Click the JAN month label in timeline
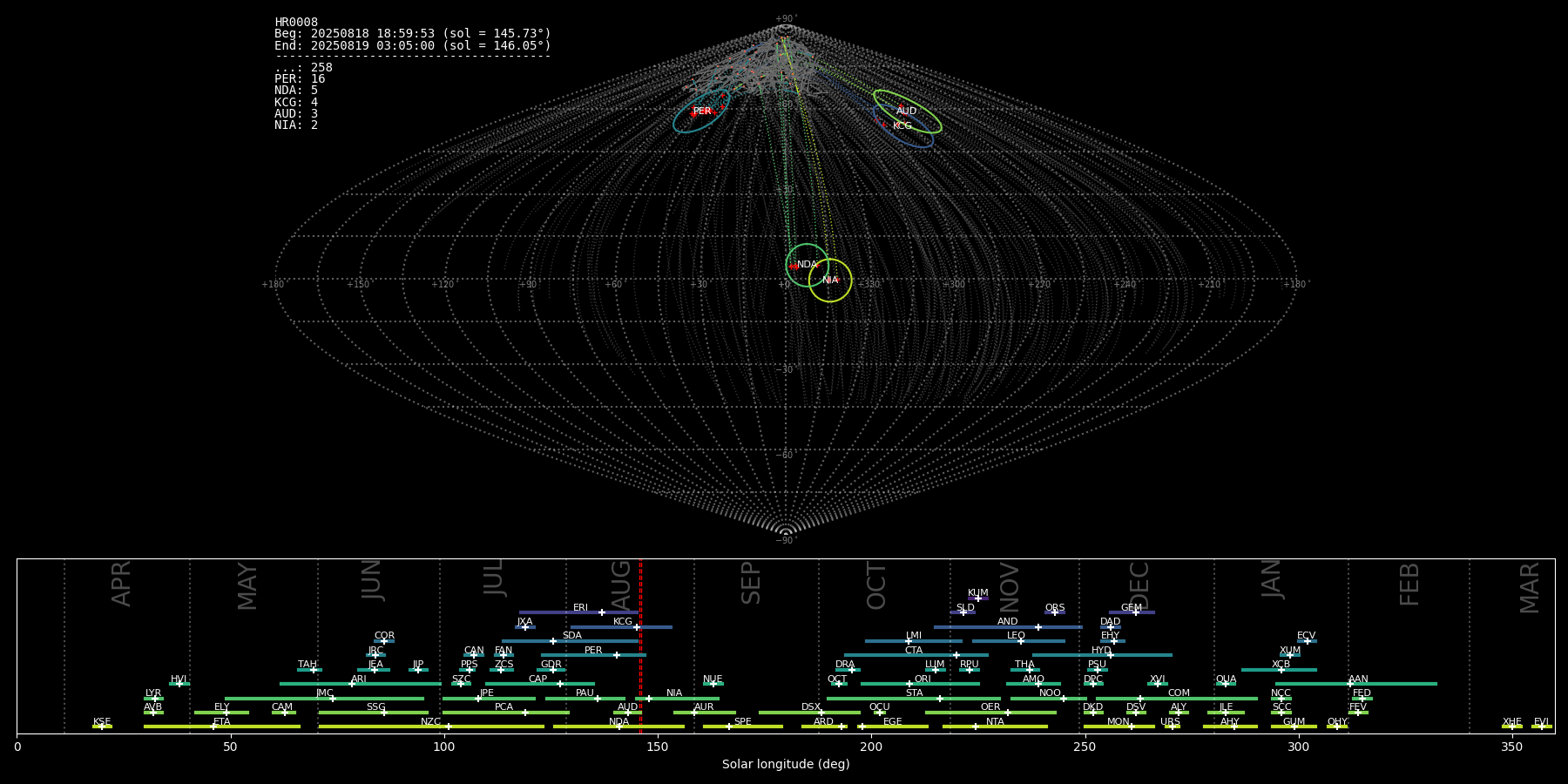 1271,578
